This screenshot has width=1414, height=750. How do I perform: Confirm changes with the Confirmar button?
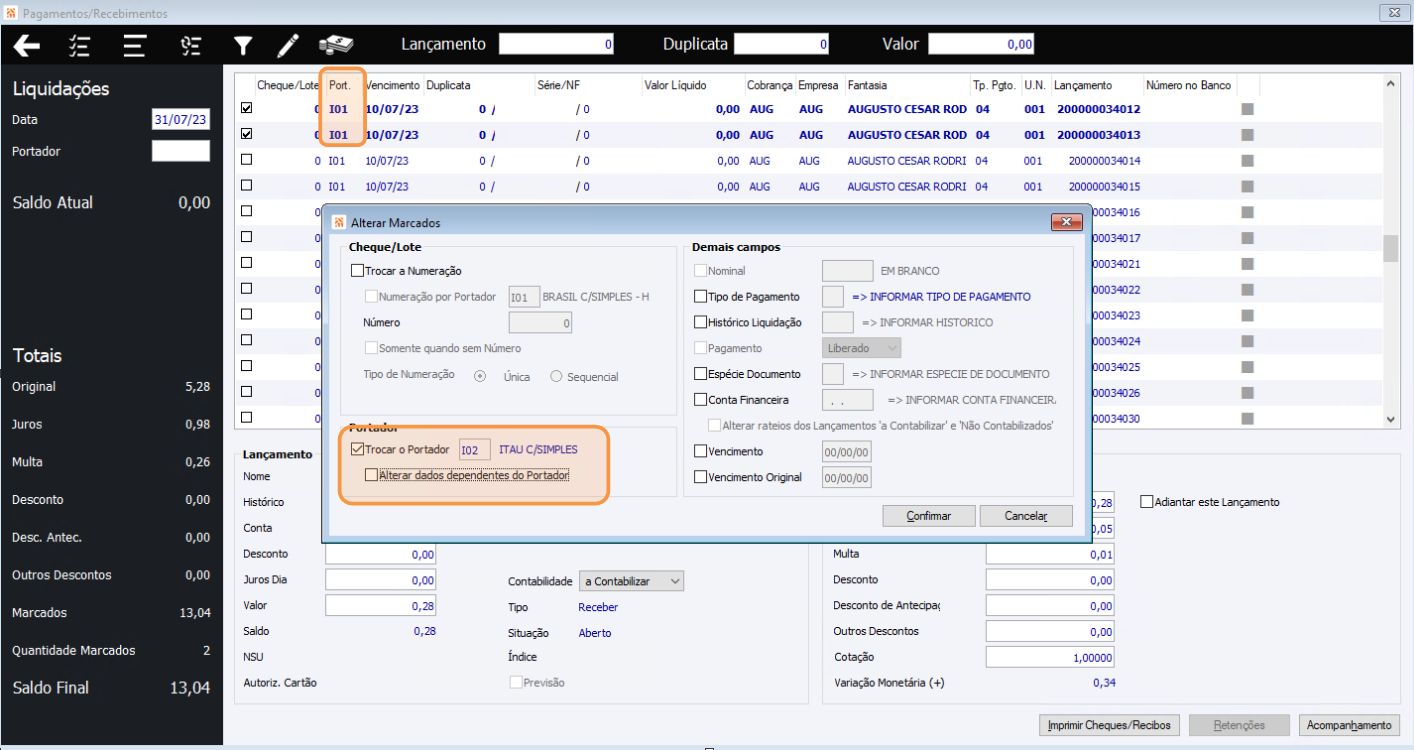928,516
